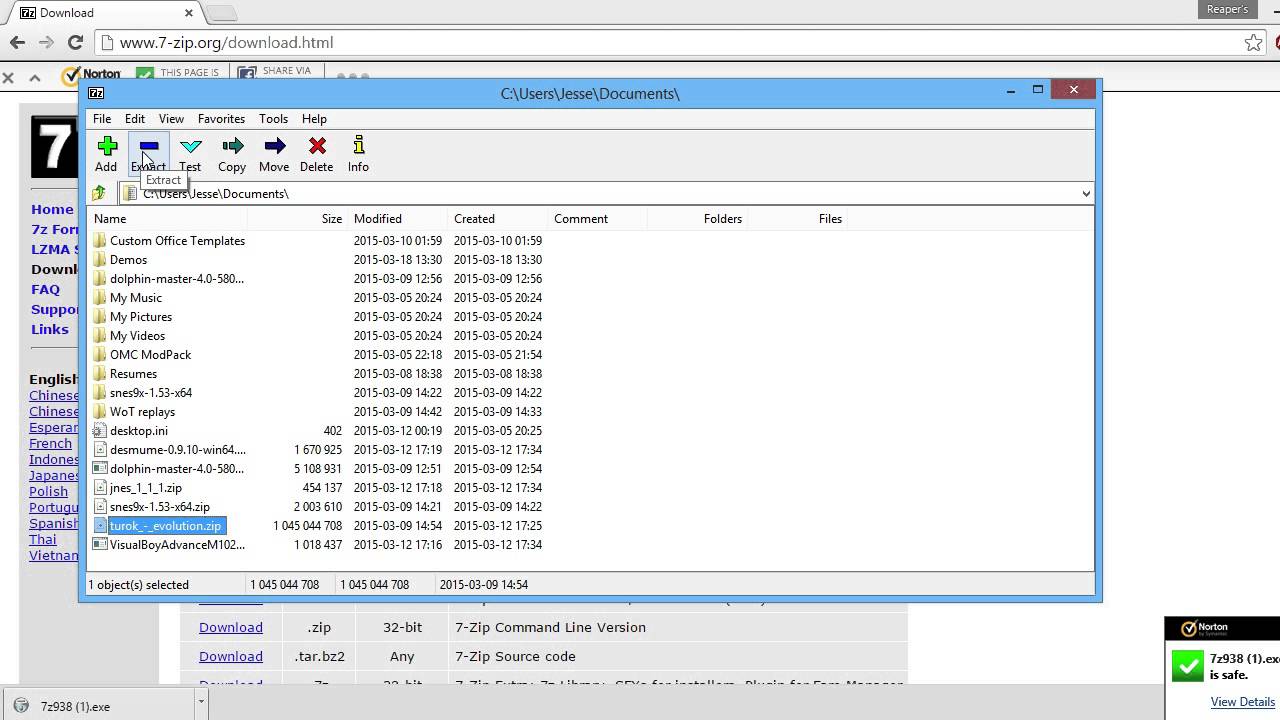Expand the address path dropdown
Image resolution: width=1280 pixels, height=720 pixels.
coord(1086,194)
